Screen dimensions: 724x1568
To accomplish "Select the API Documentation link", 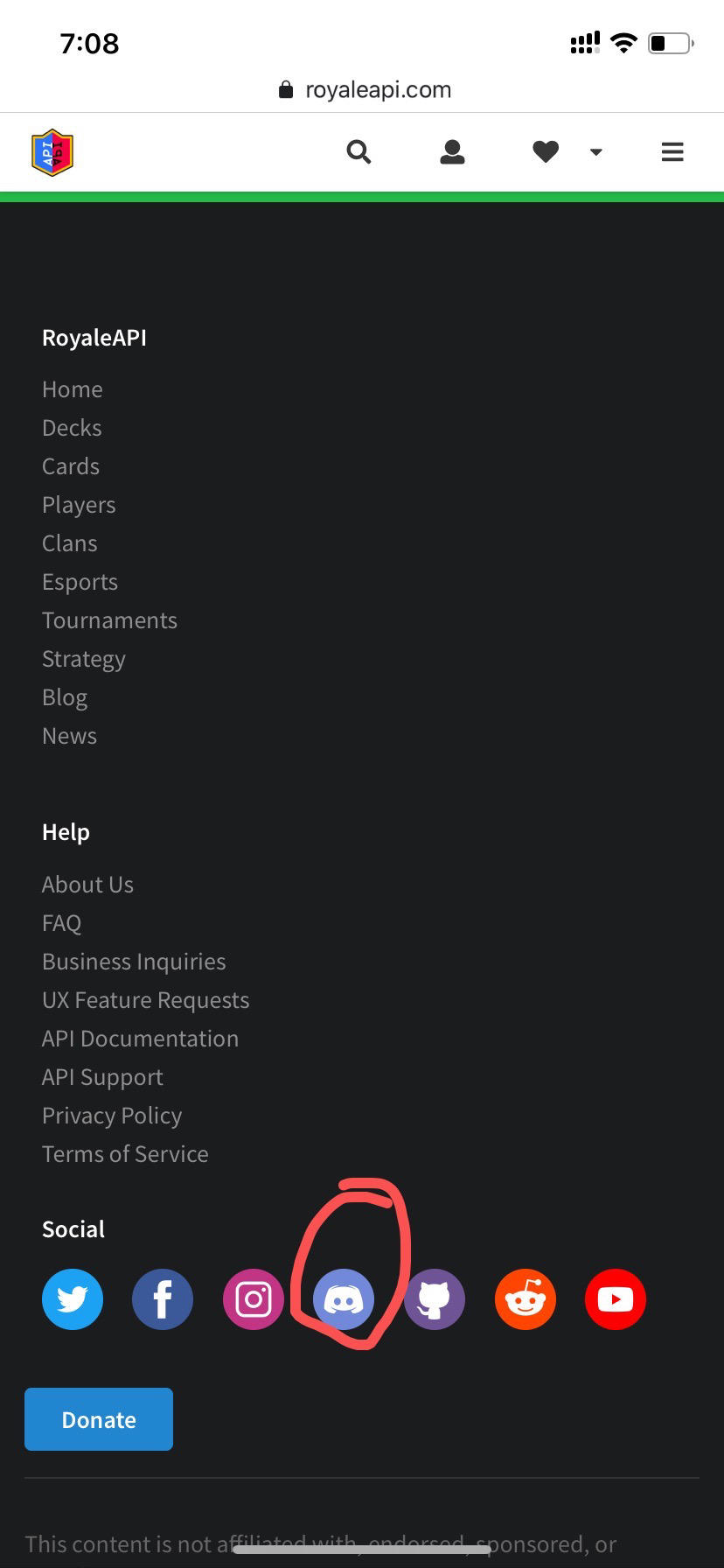I will [140, 1039].
